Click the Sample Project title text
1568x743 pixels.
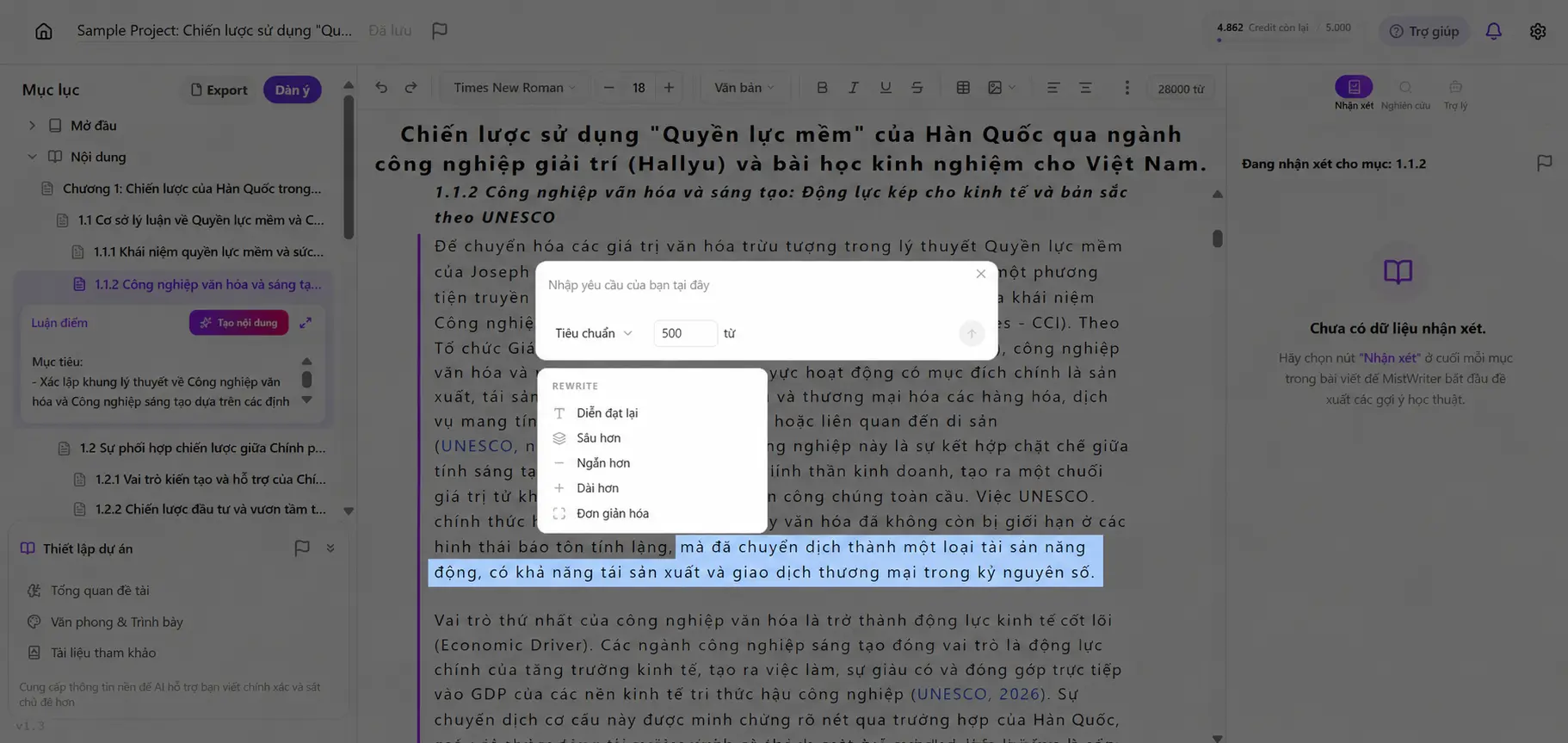[x=214, y=30]
